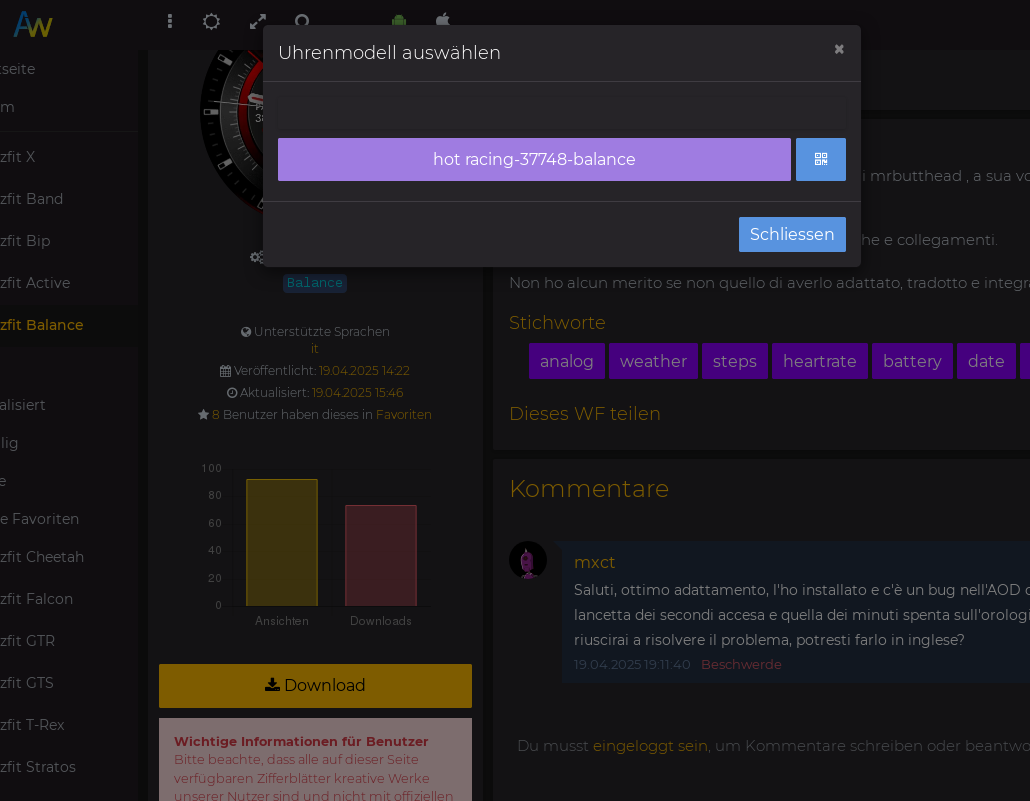Open Amazfit T-Rex in sidebar
This screenshot has width=1030, height=801.
(33, 725)
